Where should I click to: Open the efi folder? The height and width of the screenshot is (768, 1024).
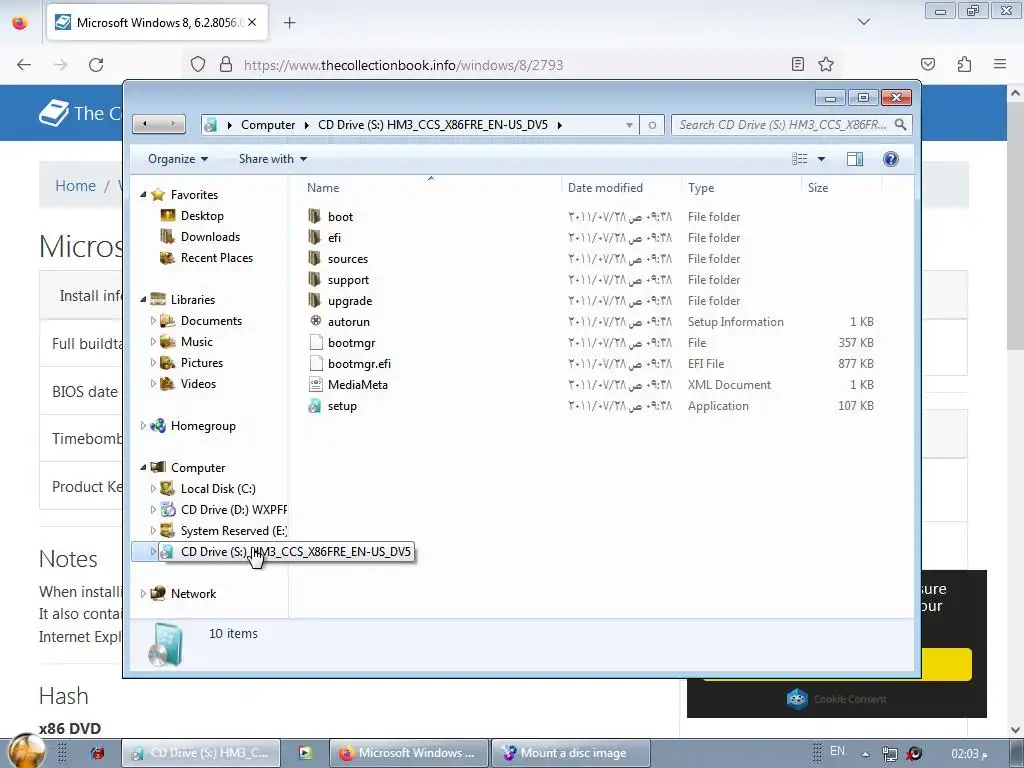(334, 238)
